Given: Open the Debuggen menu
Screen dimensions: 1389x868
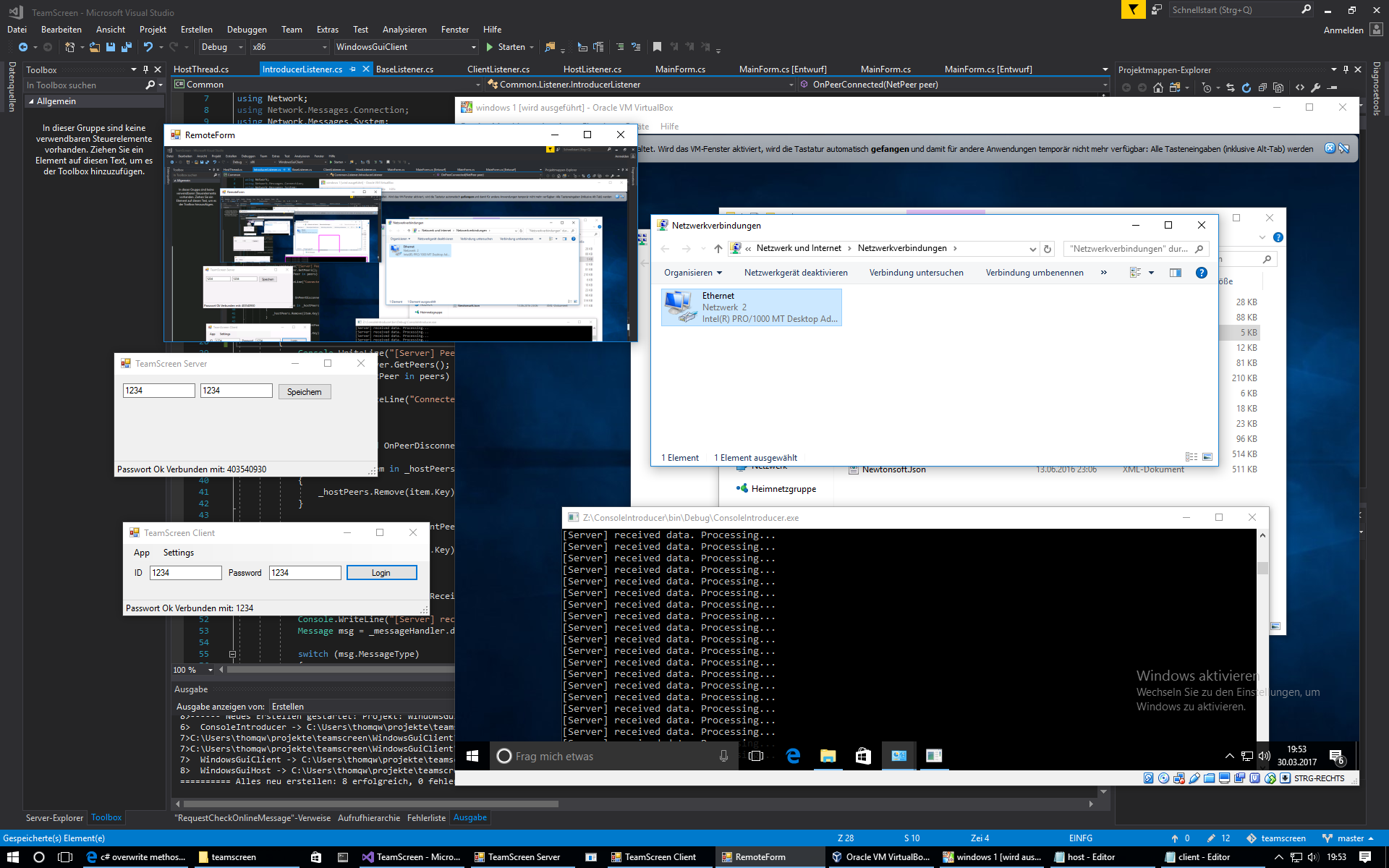Looking at the screenshot, I should [247, 30].
